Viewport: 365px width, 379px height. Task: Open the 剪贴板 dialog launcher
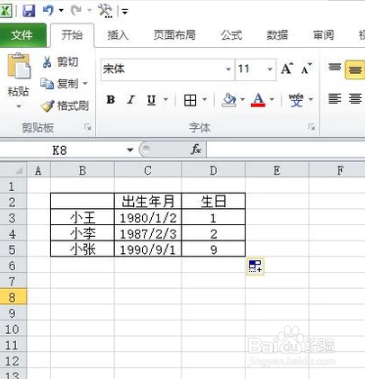click(x=88, y=127)
